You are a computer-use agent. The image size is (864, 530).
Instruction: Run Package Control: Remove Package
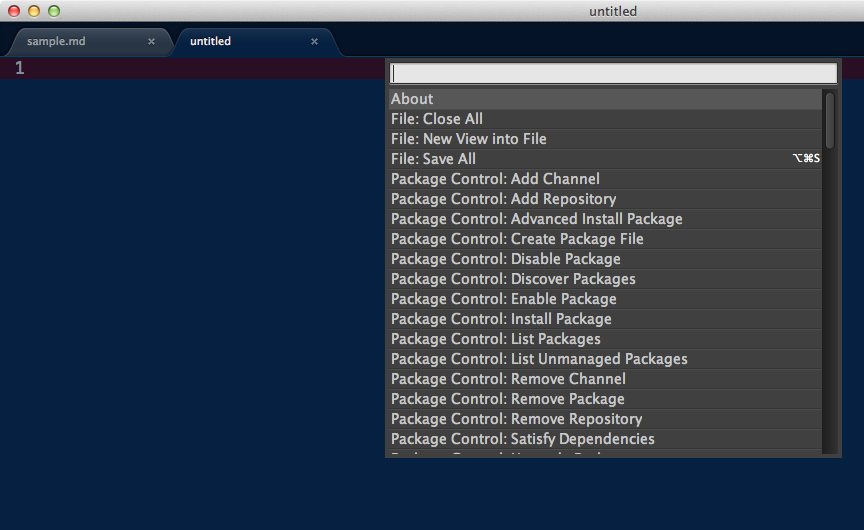(x=606, y=399)
